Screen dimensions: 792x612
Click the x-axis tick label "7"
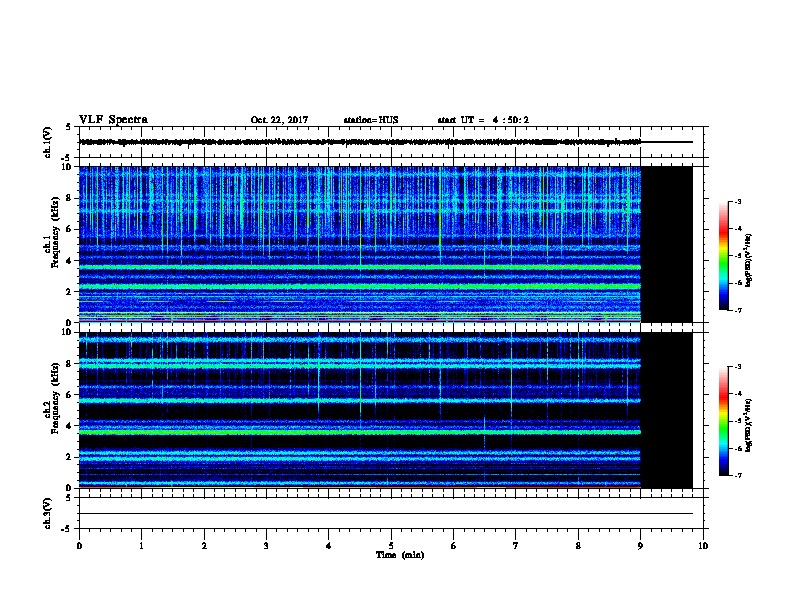tap(516, 546)
